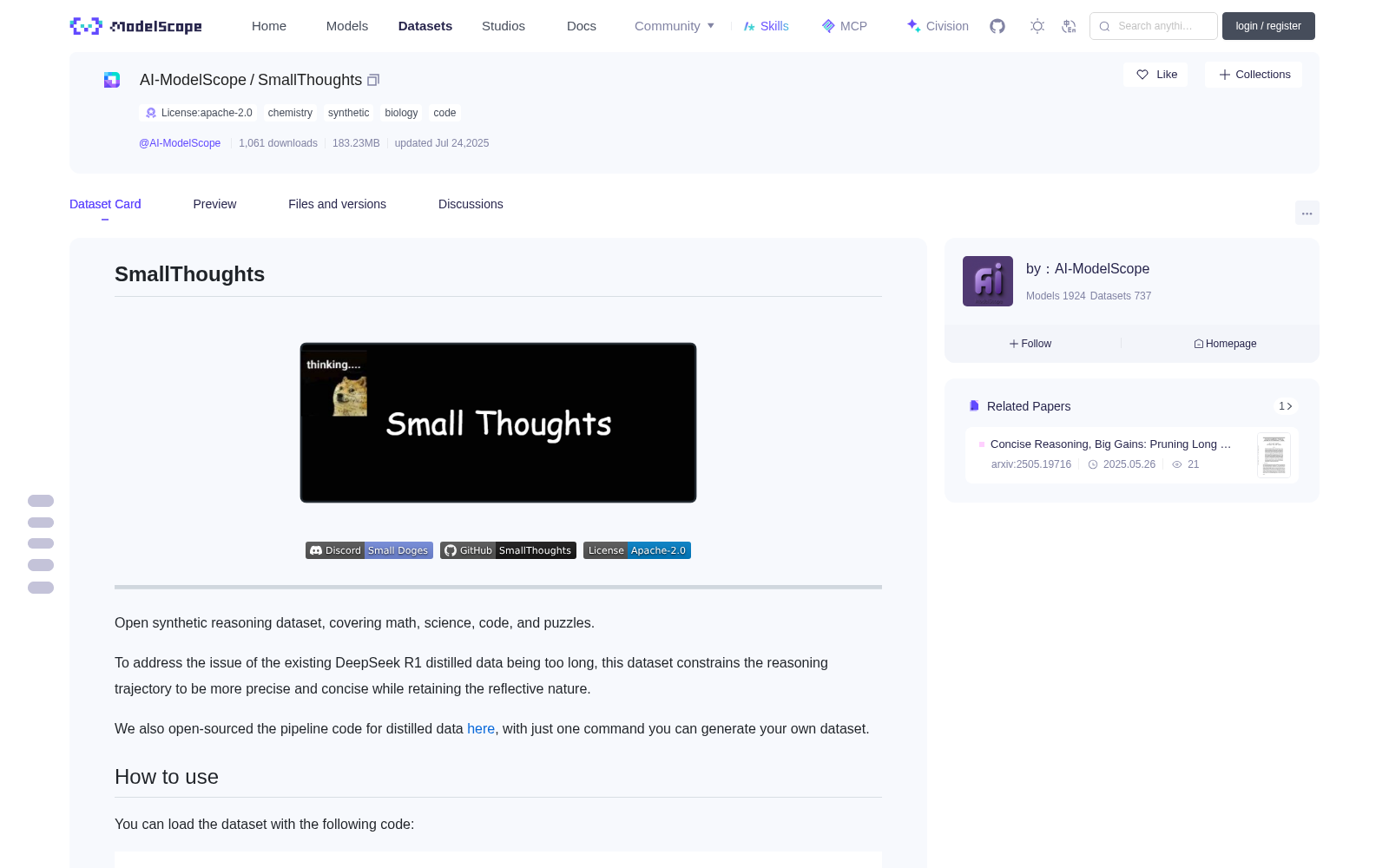This screenshot has width=1389, height=868.
Task: Click the '1,061 downloads' text
Action: click(x=278, y=143)
